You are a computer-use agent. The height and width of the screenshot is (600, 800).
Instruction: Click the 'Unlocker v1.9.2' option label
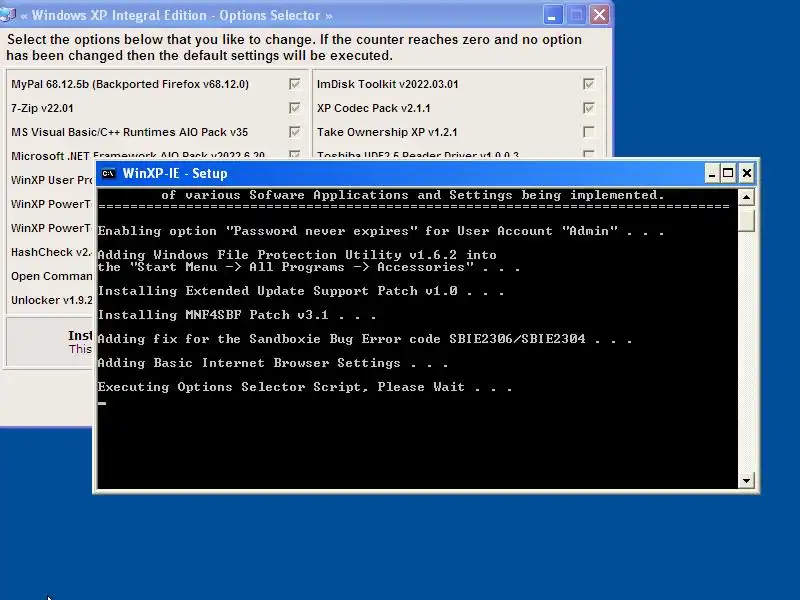click(52, 300)
